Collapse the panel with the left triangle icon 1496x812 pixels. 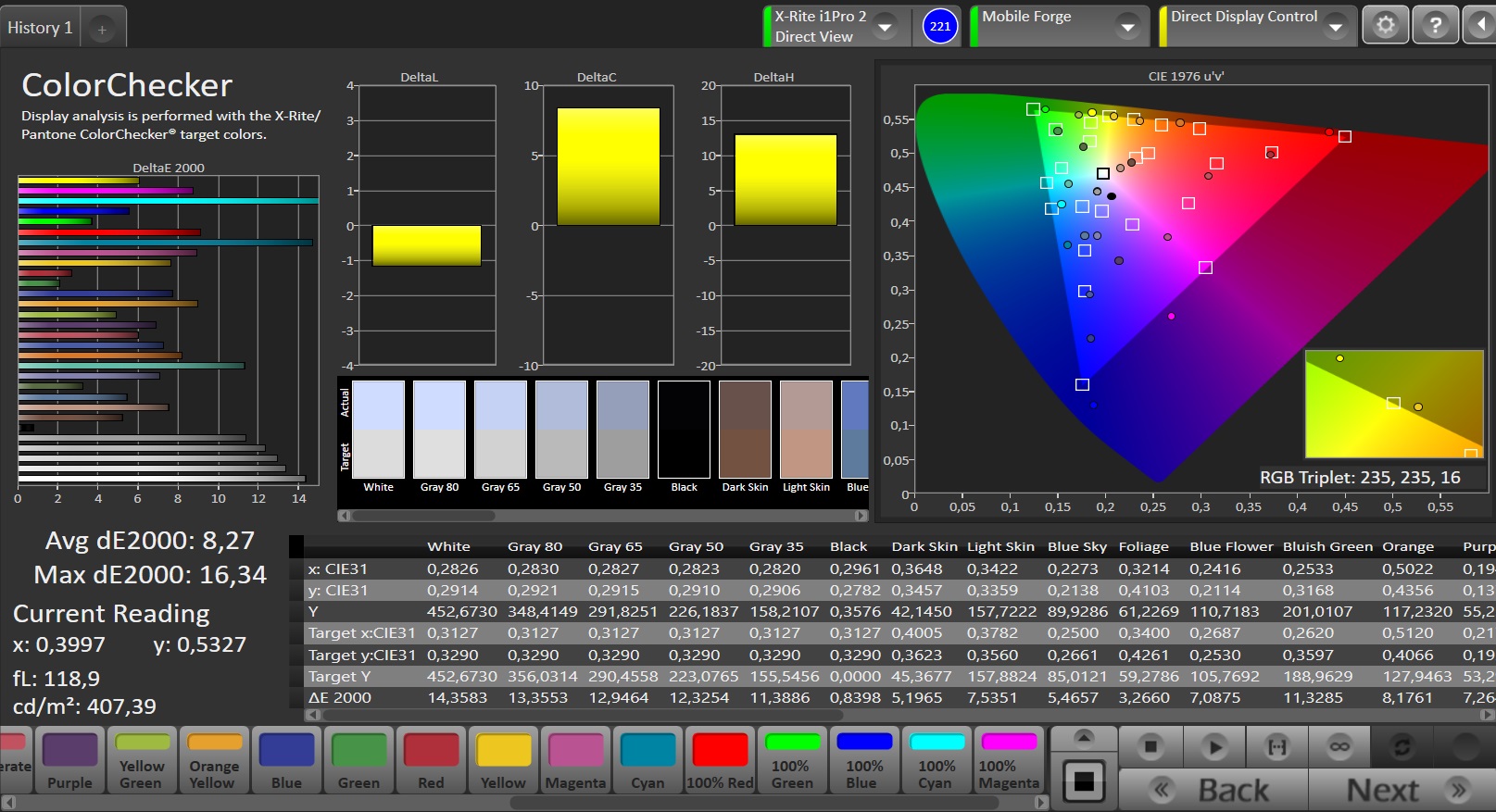coord(1480,26)
